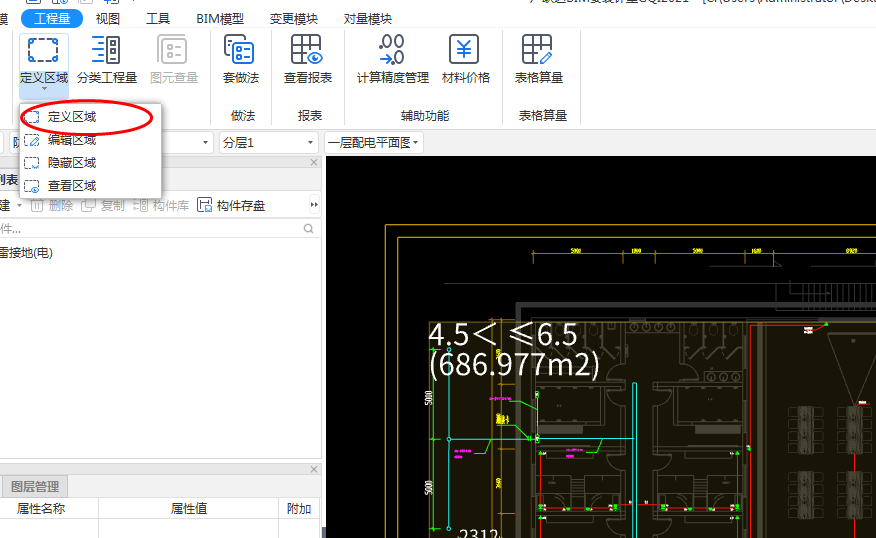Click 属性名称 column header
The image size is (876, 538).
[x=41, y=508]
